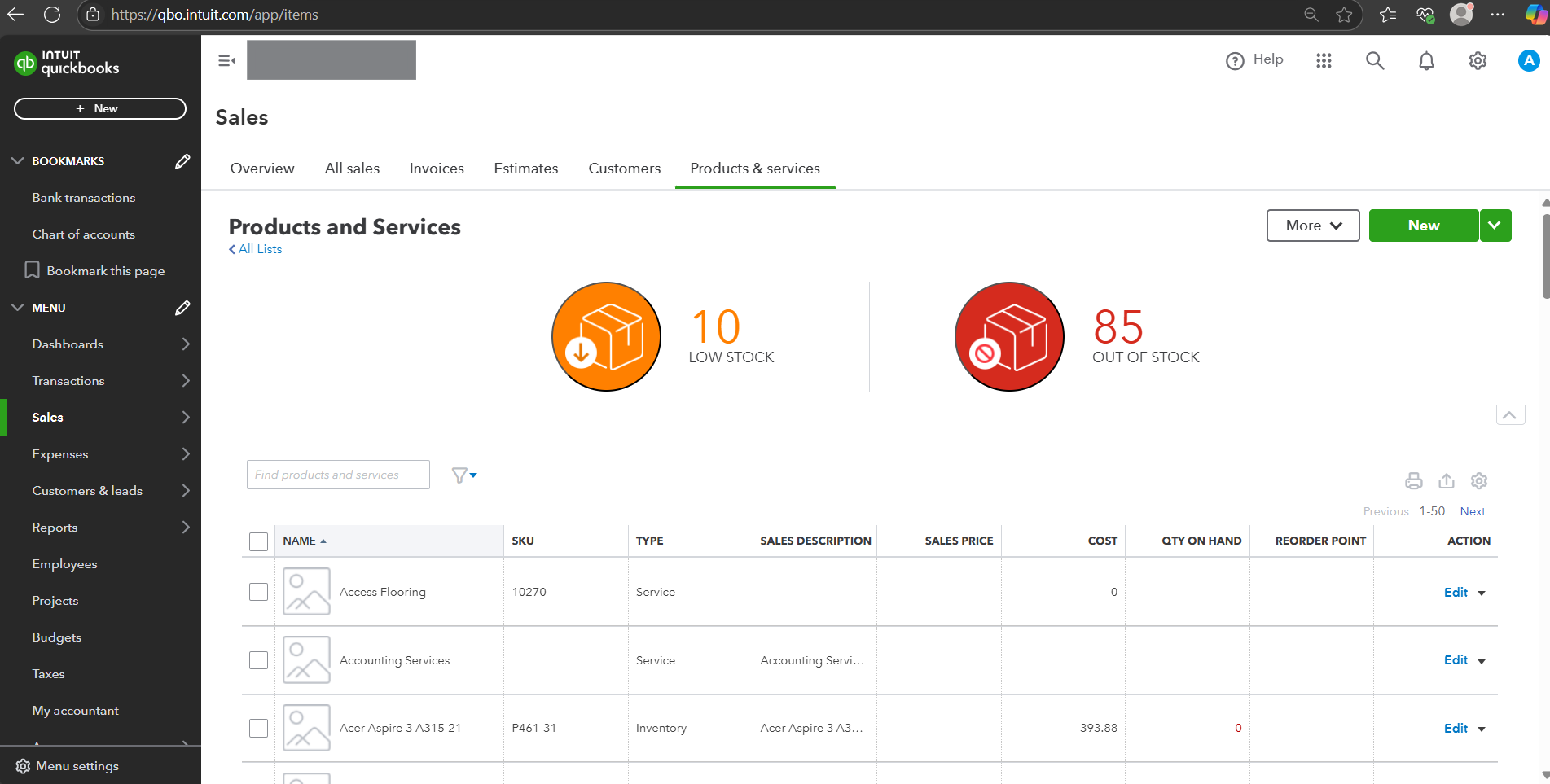Collapse the stock summary panel

(1509, 415)
